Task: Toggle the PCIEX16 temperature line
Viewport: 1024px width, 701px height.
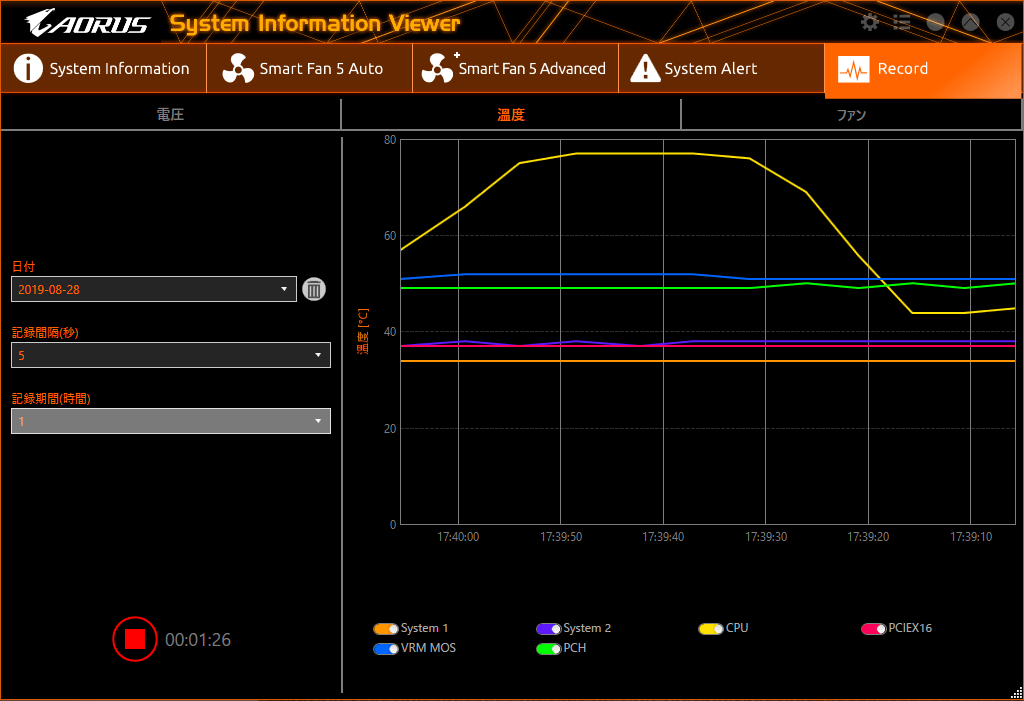Action: (x=873, y=629)
